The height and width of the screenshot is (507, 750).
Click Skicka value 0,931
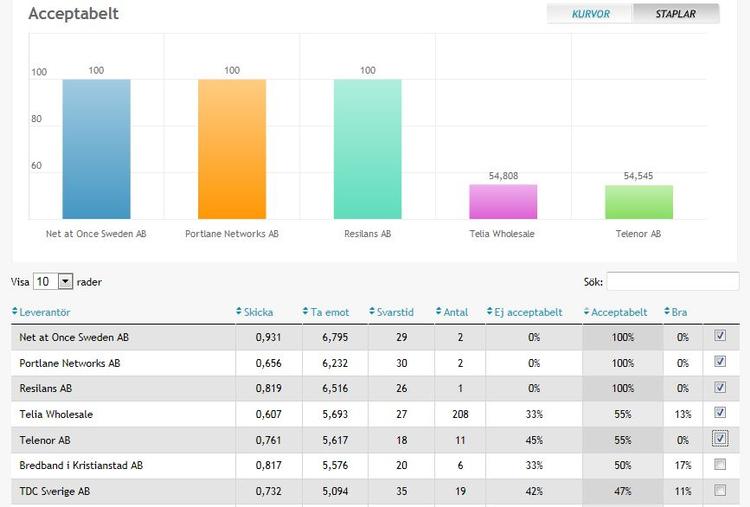(268, 337)
